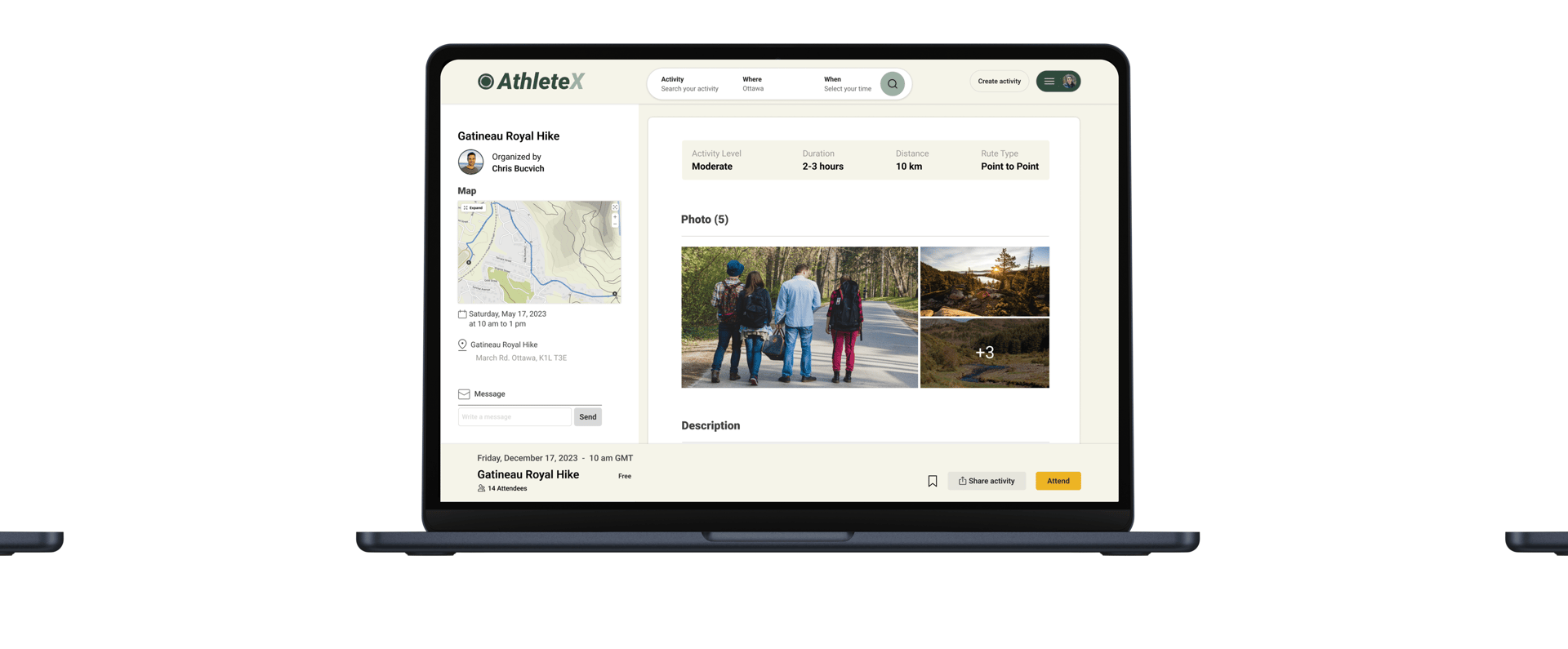The height and width of the screenshot is (649, 1568).
Task: Open the user profile avatar
Action: (1069, 81)
